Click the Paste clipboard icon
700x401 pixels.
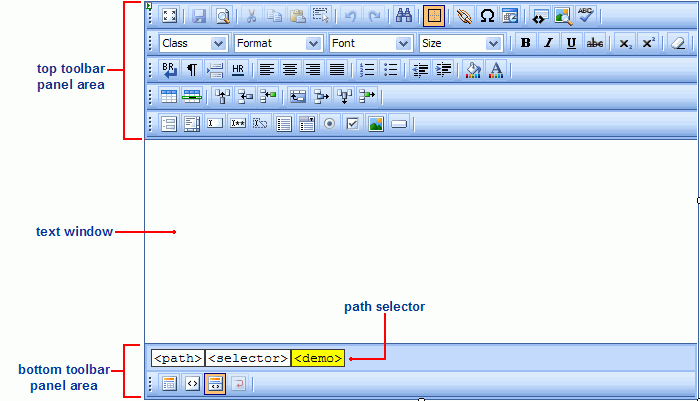point(297,16)
